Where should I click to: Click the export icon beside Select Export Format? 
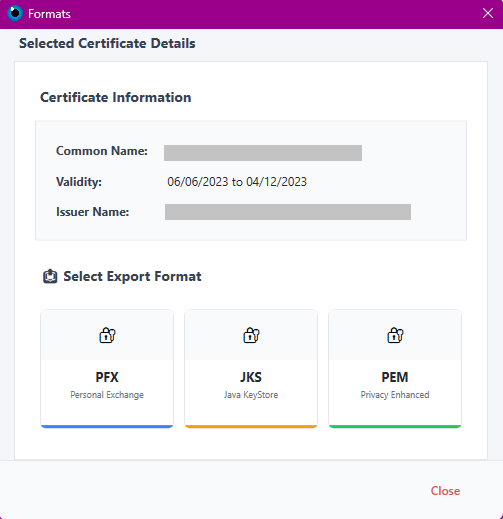50,276
